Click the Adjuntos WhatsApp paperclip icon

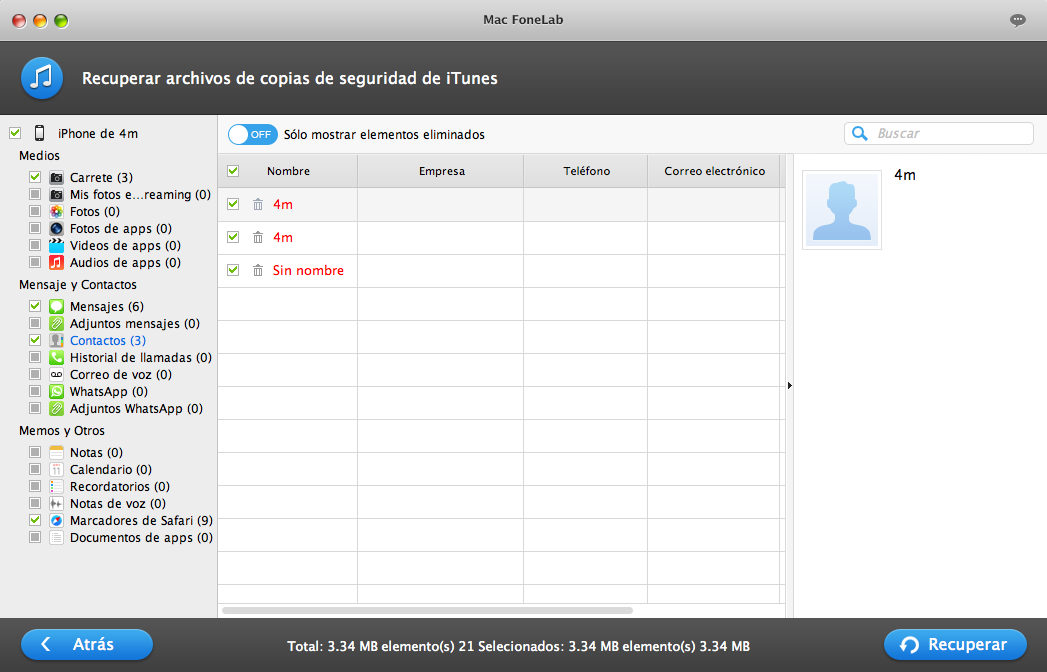(57, 409)
